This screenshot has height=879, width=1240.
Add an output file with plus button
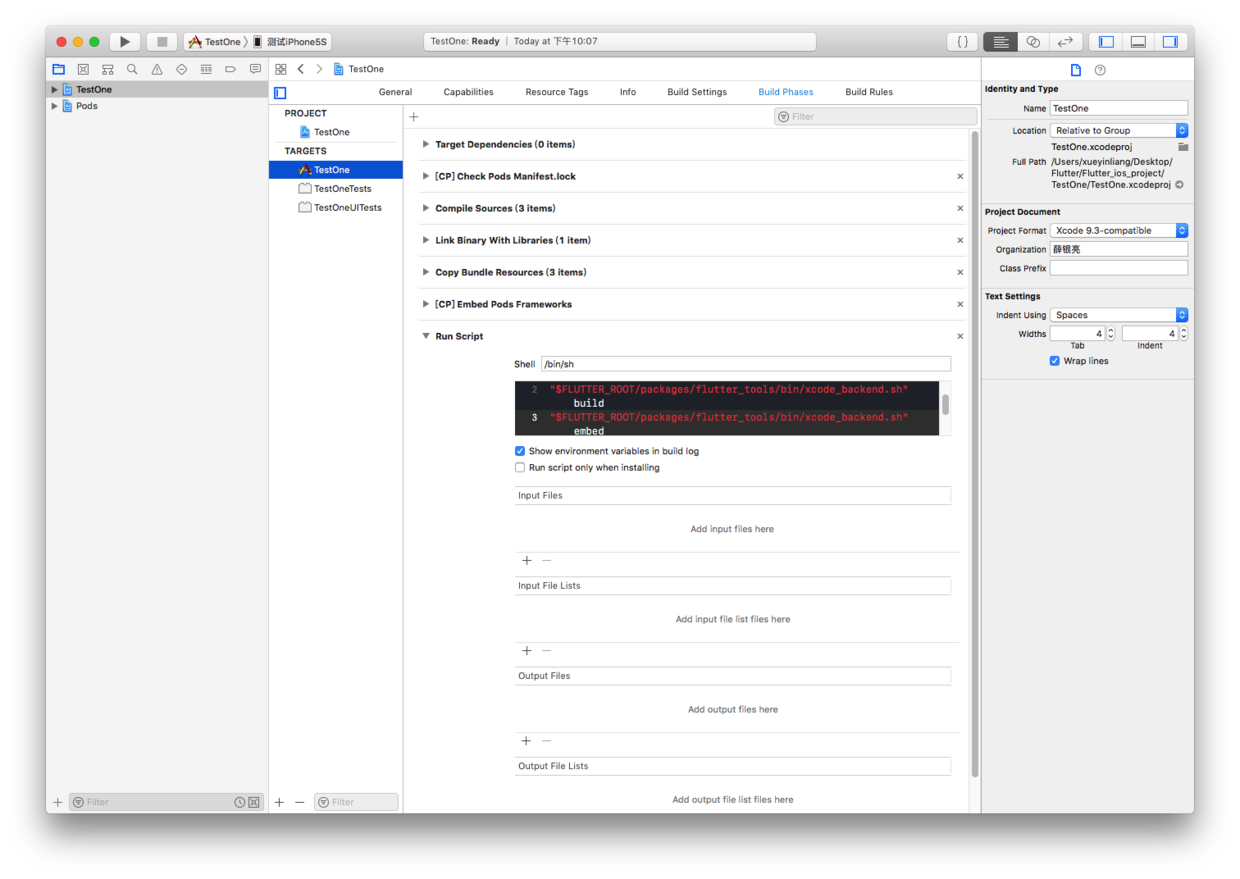(x=527, y=741)
